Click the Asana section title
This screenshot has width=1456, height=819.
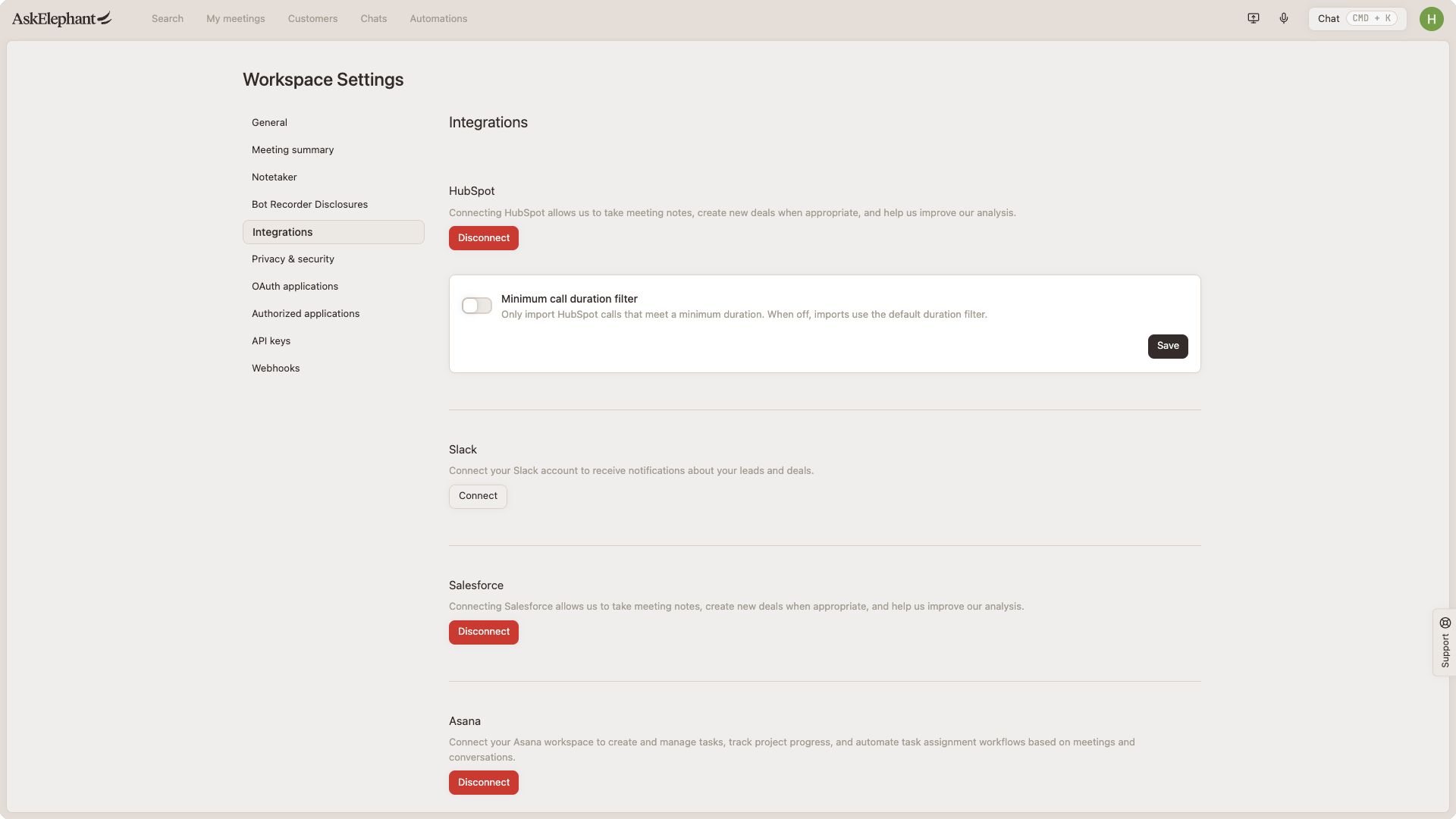coord(465,721)
